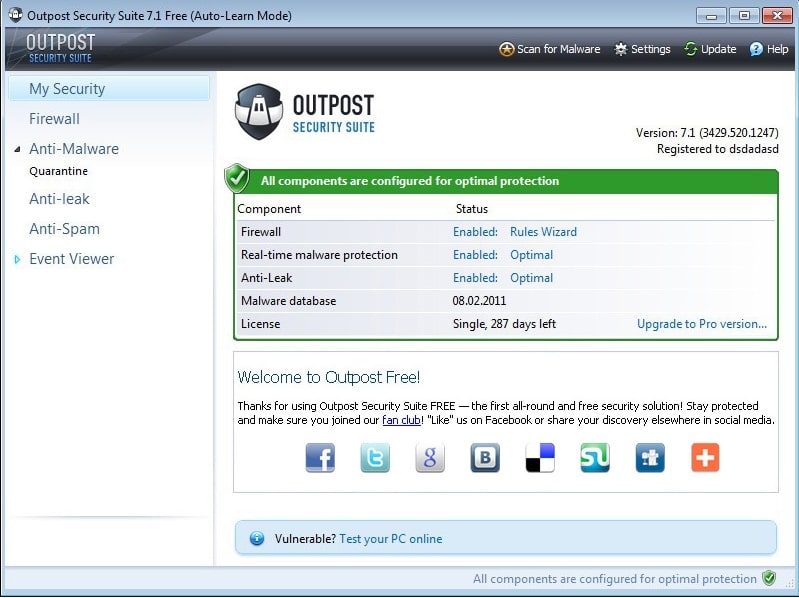Share on Twitter icon
The height and width of the screenshot is (598, 799).
(x=375, y=457)
